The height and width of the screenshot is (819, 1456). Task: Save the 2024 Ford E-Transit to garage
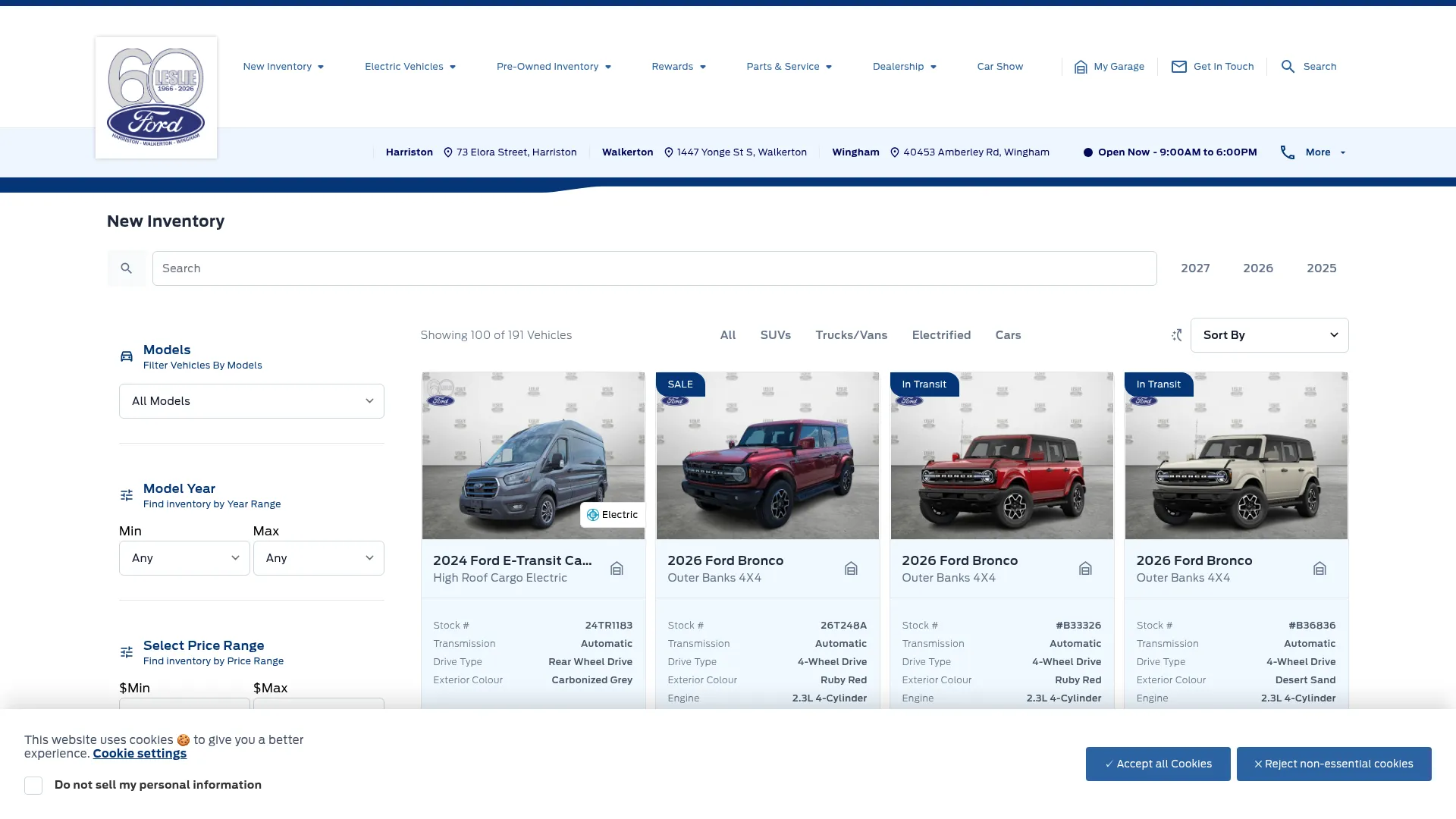tap(617, 569)
